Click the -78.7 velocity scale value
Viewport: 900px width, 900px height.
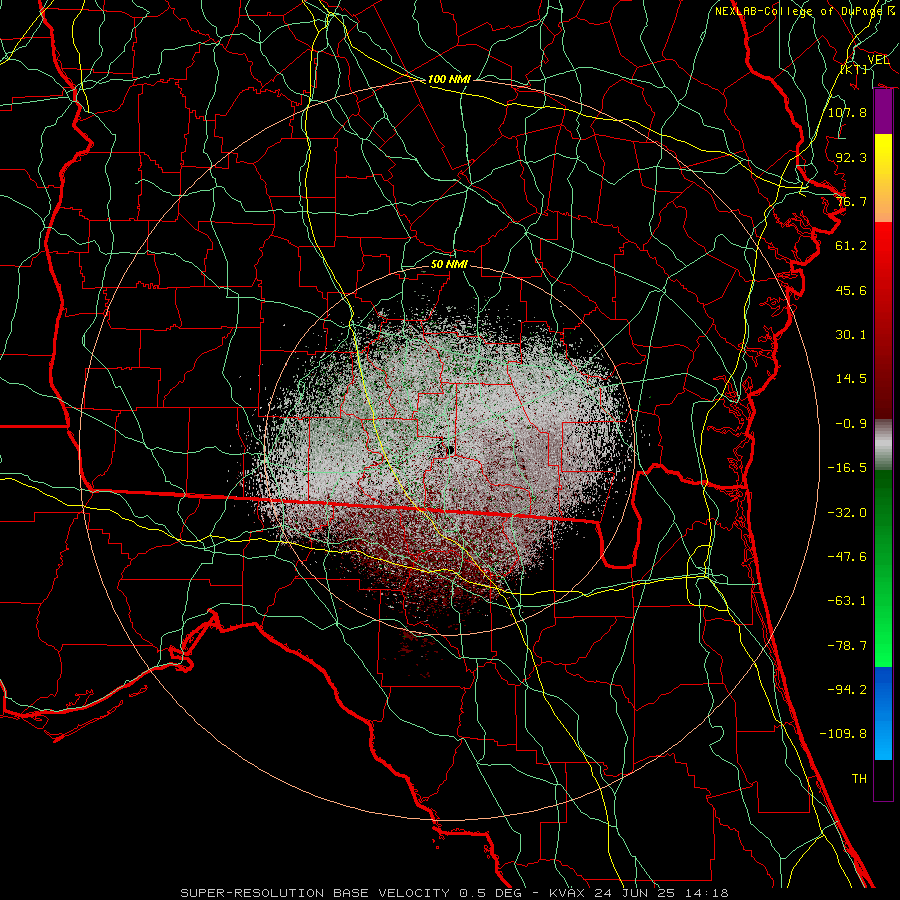pyautogui.click(x=847, y=646)
